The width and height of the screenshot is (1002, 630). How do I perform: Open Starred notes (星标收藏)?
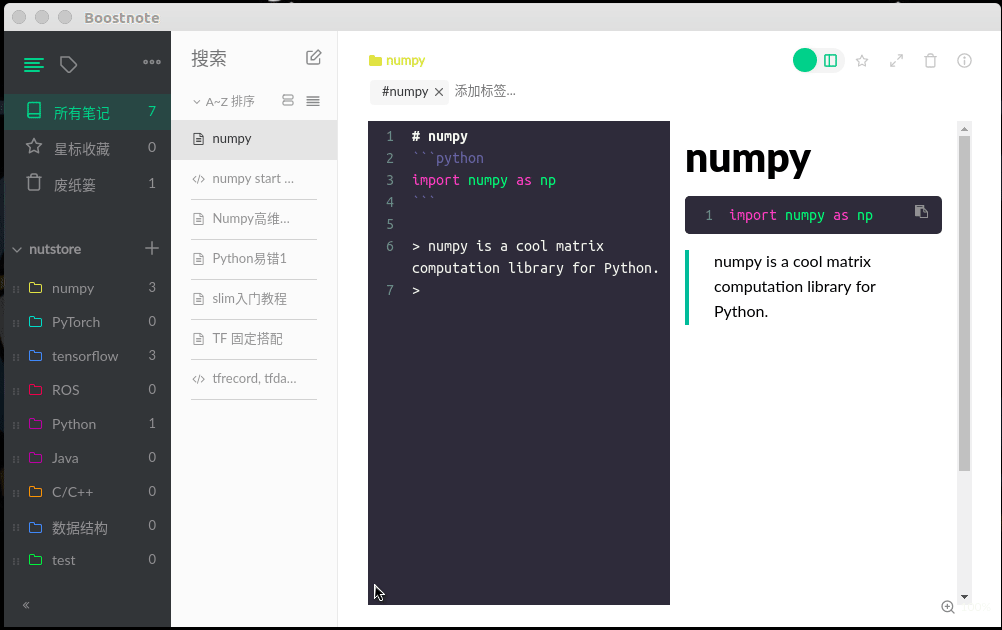click(x=88, y=148)
